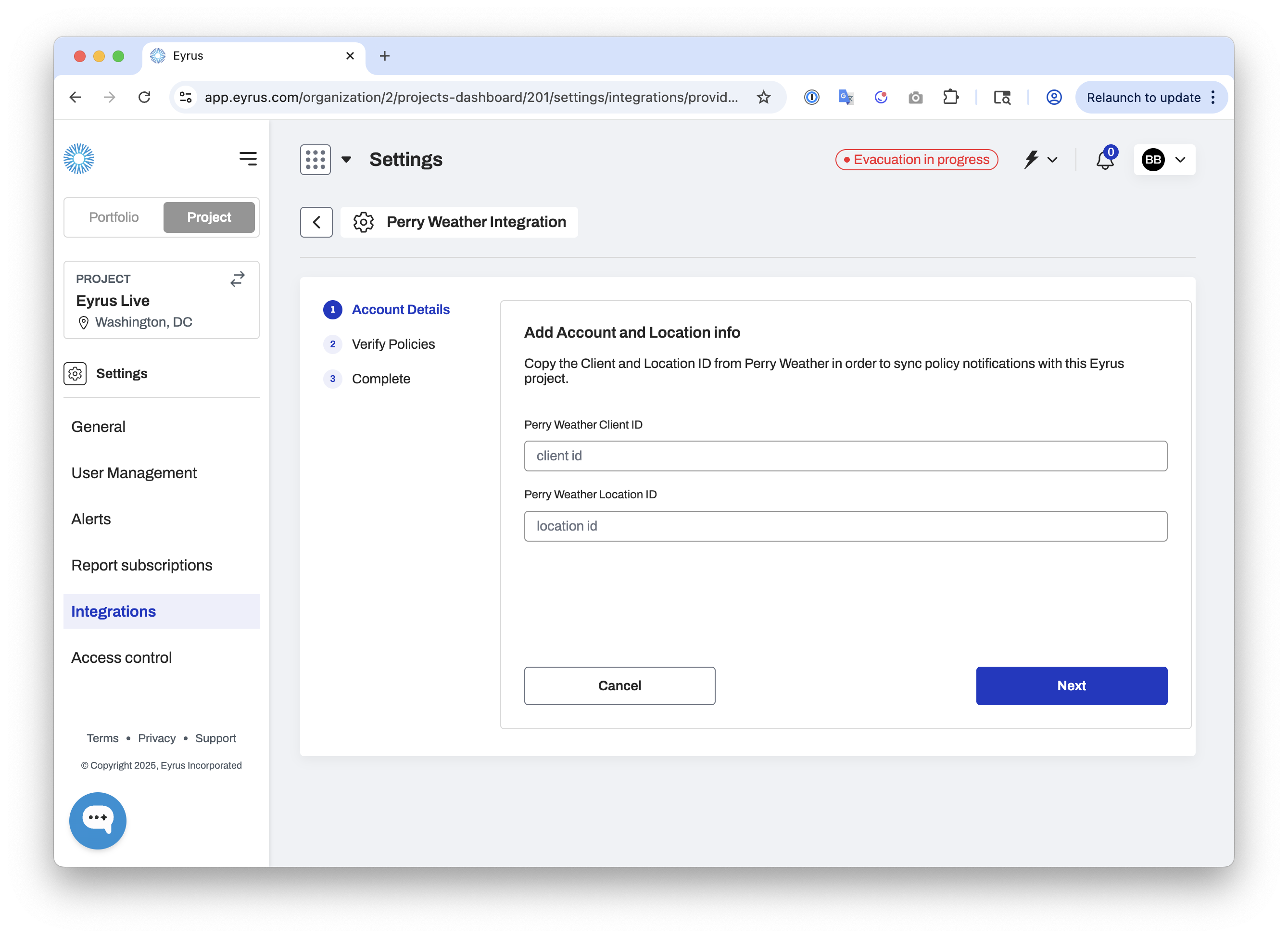Switch to the Portfolio view

pyautogui.click(x=113, y=217)
